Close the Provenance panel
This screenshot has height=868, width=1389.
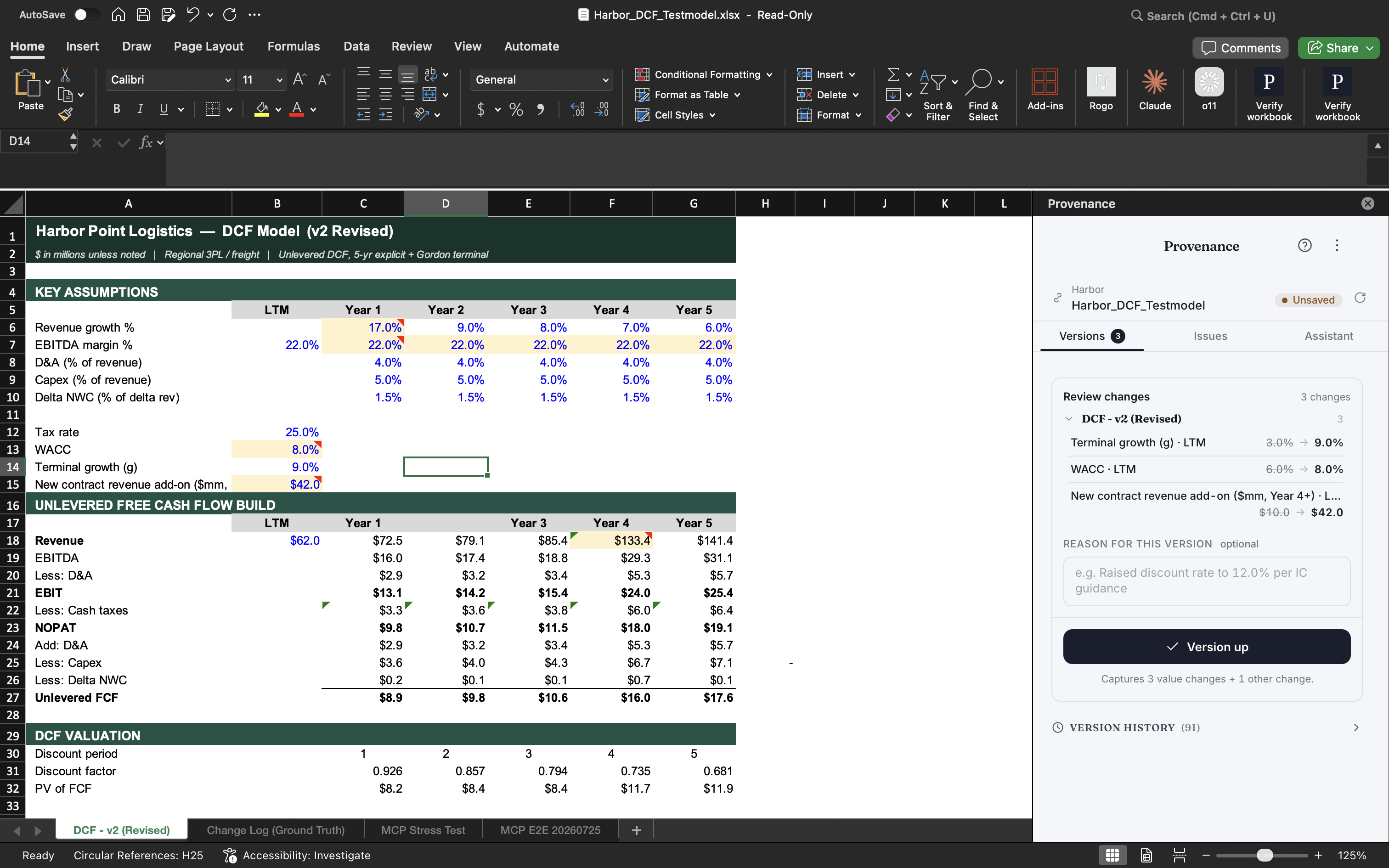point(1368,204)
